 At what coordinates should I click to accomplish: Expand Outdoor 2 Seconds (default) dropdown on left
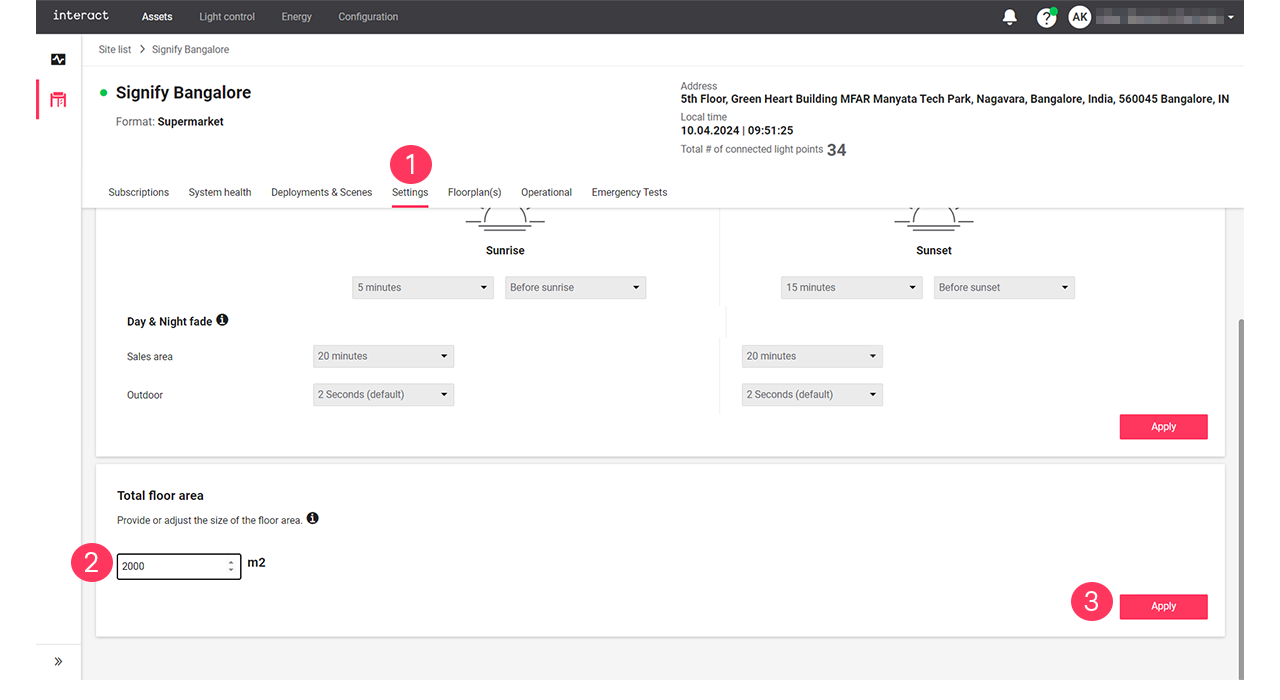coord(383,395)
